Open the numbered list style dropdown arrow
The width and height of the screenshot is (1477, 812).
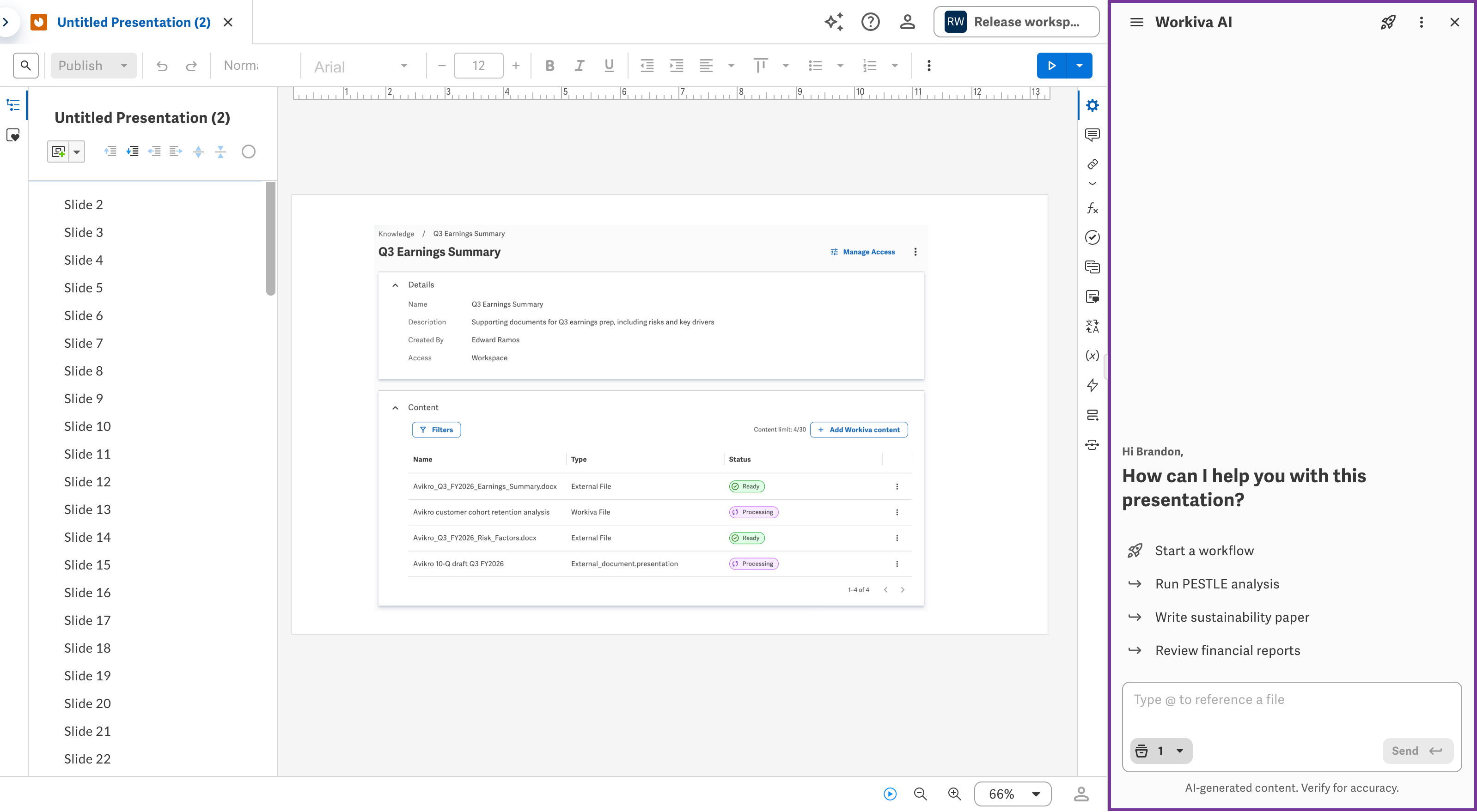(894, 66)
